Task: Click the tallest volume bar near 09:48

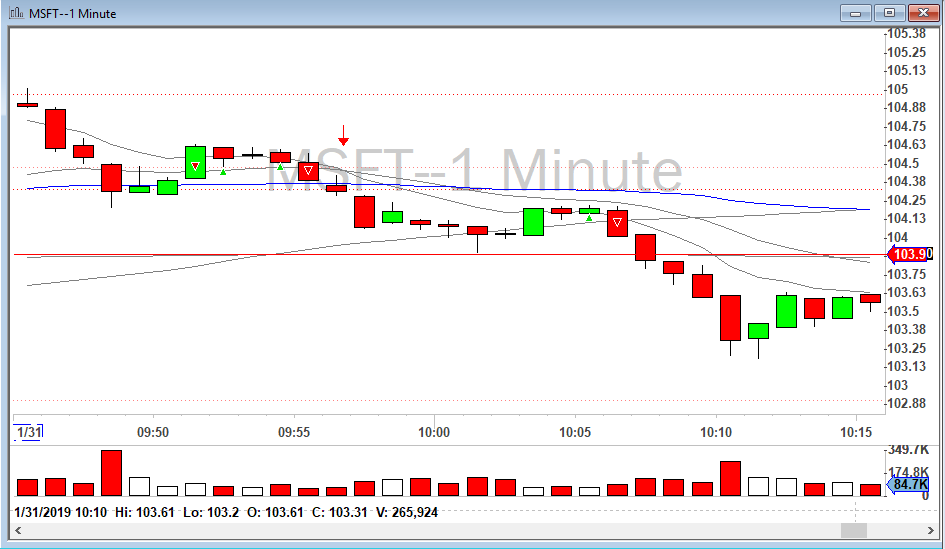Action: pyautogui.click(x=111, y=473)
